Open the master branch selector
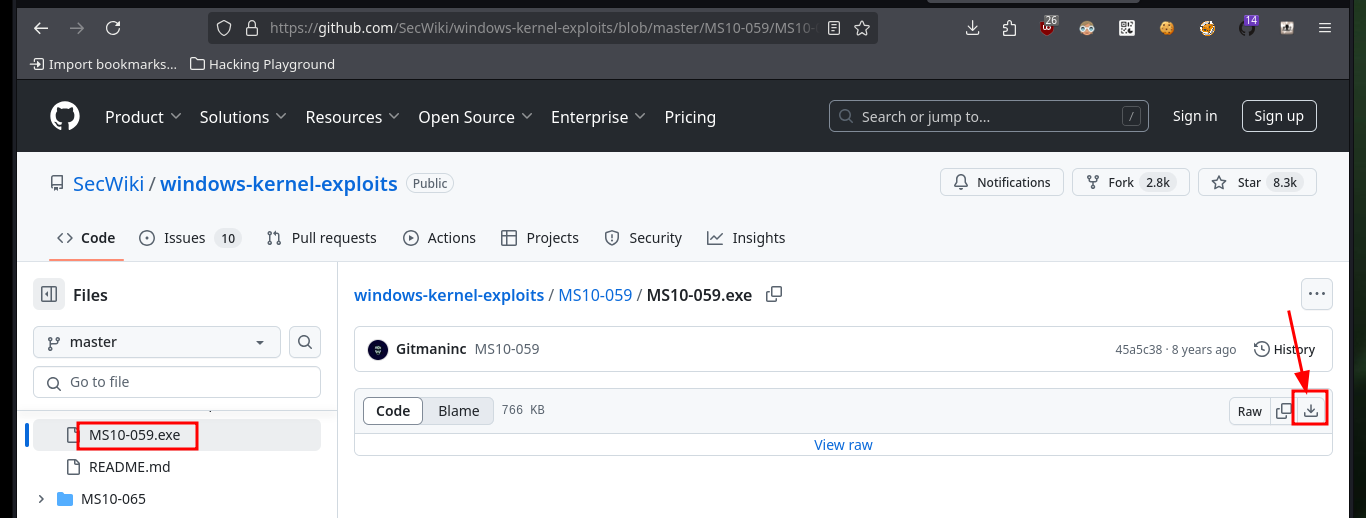The width and height of the screenshot is (1366, 518). click(x=157, y=342)
